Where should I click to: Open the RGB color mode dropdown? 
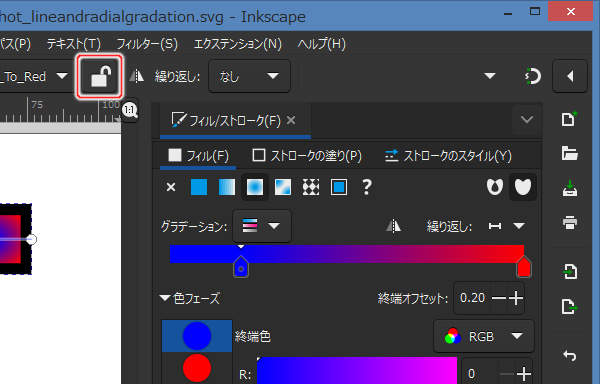(484, 336)
